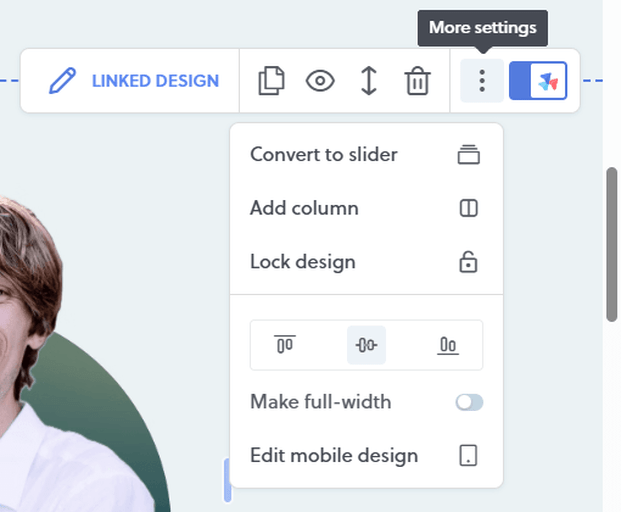Screen dimensions: 621x512
Task: Duplicate the section with copy icon
Action: point(271,81)
